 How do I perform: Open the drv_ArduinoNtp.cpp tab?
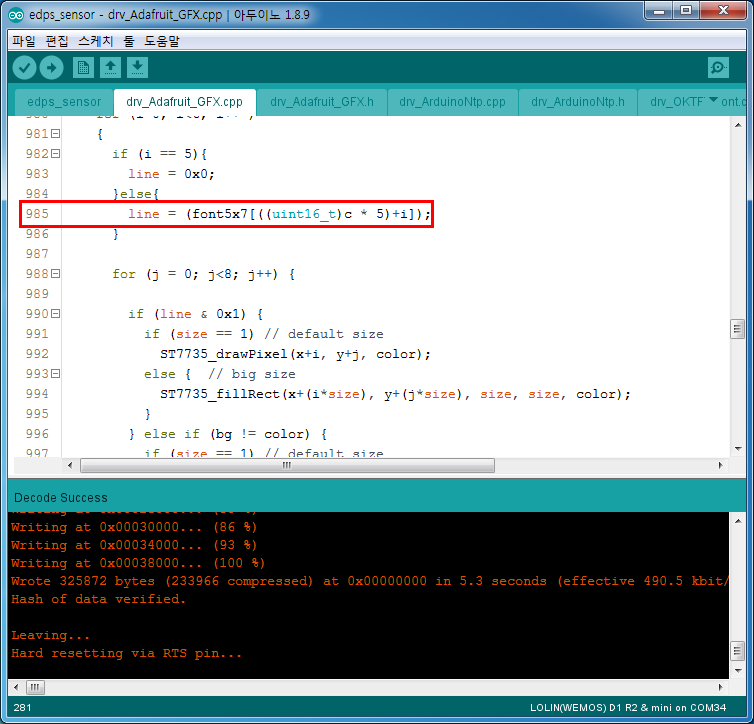(x=452, y=102)
